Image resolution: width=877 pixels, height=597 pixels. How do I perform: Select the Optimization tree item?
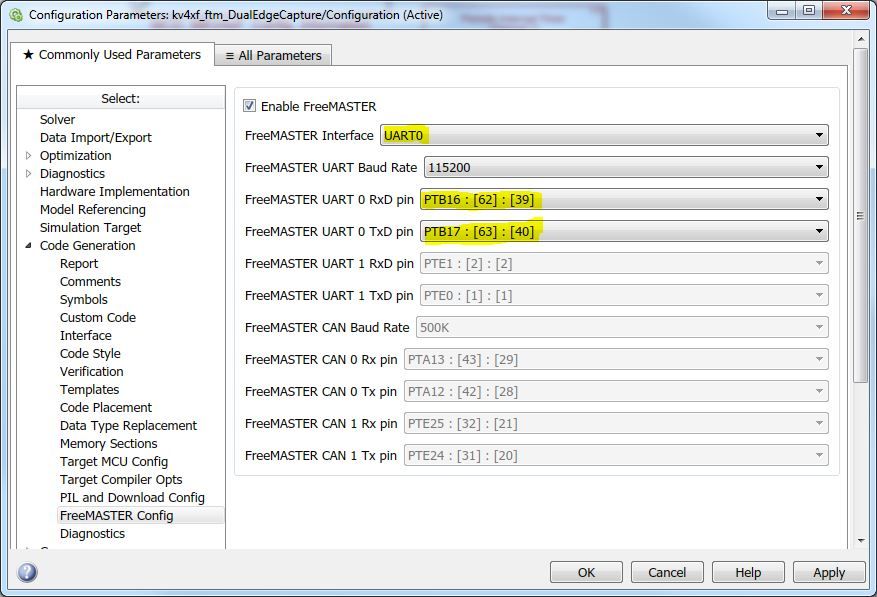pos(76,156)
